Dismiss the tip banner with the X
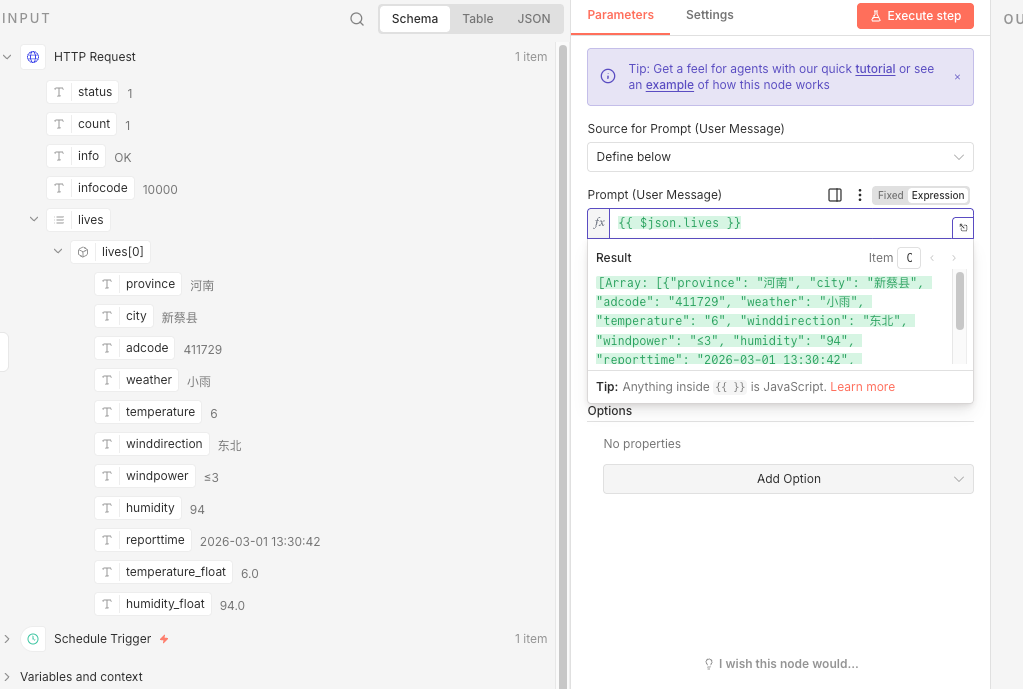Image resolution: width=1023 pixels, height=689 pixels. (x=957, y=77)
